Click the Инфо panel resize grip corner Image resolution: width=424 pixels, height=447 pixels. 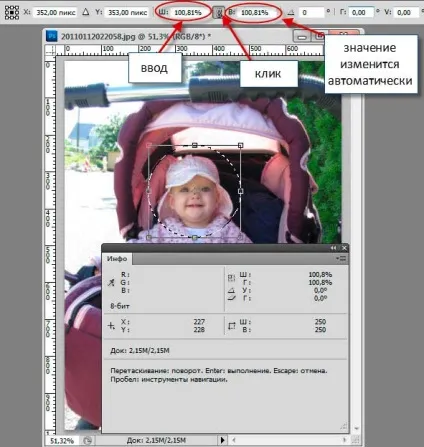coord(343,427)
